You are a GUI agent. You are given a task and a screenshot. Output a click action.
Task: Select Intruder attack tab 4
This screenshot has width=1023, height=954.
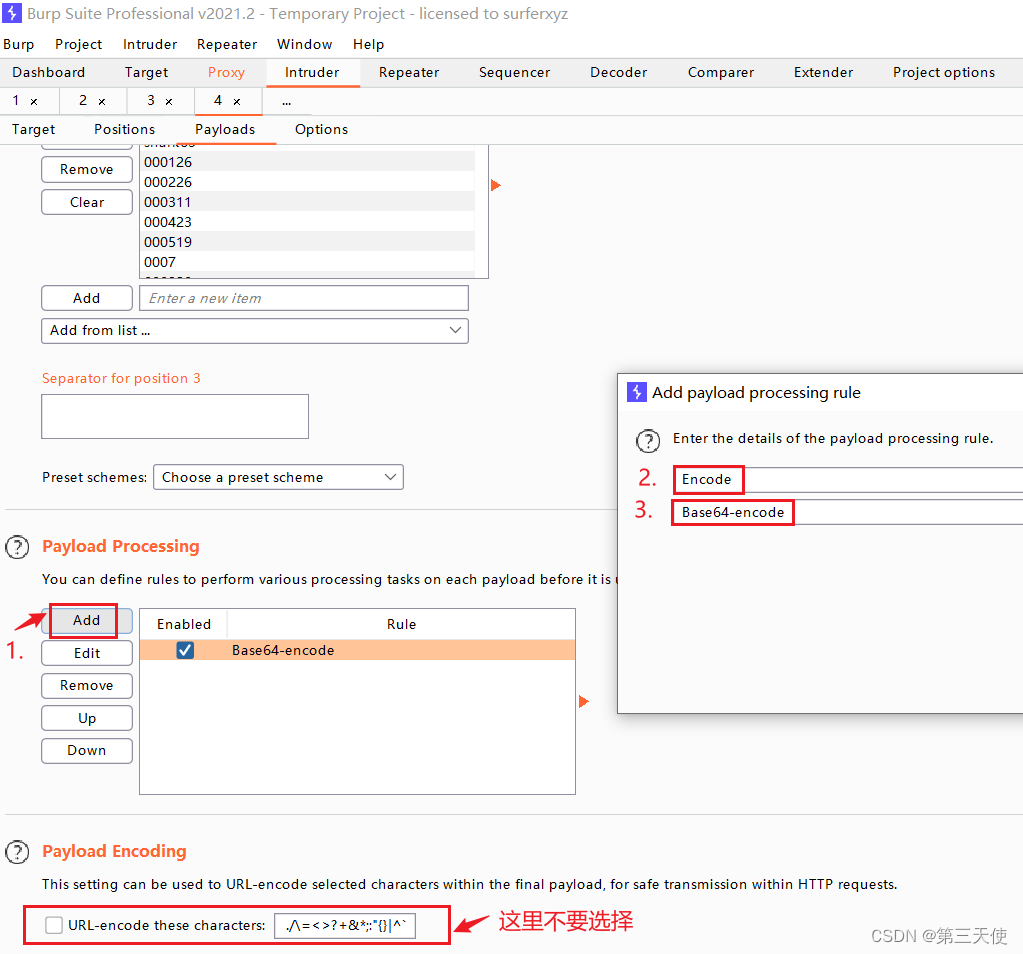click(x=219, y=101)
